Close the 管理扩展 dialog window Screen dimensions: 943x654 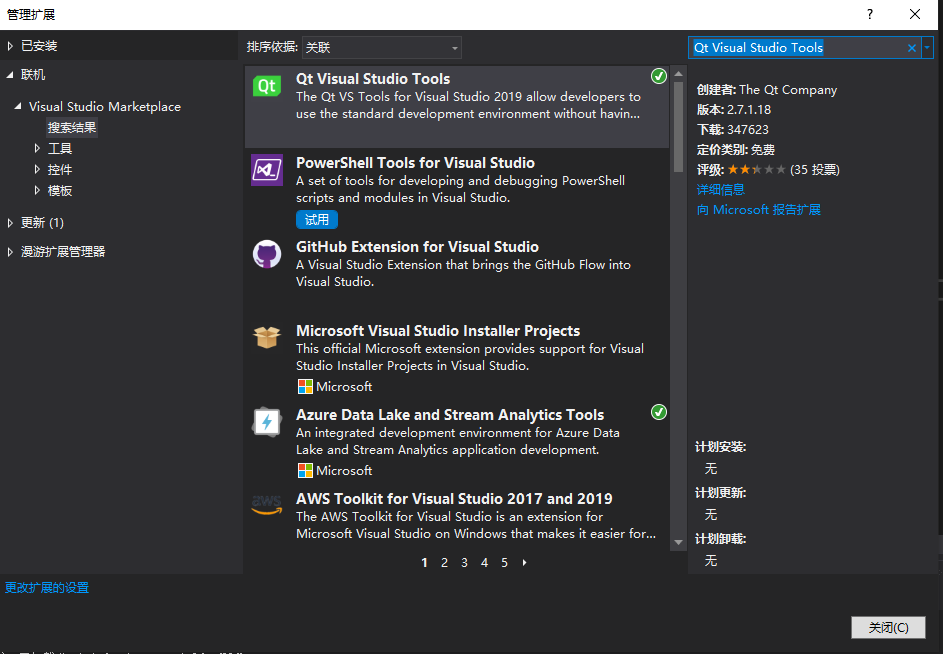pos(915,14)
